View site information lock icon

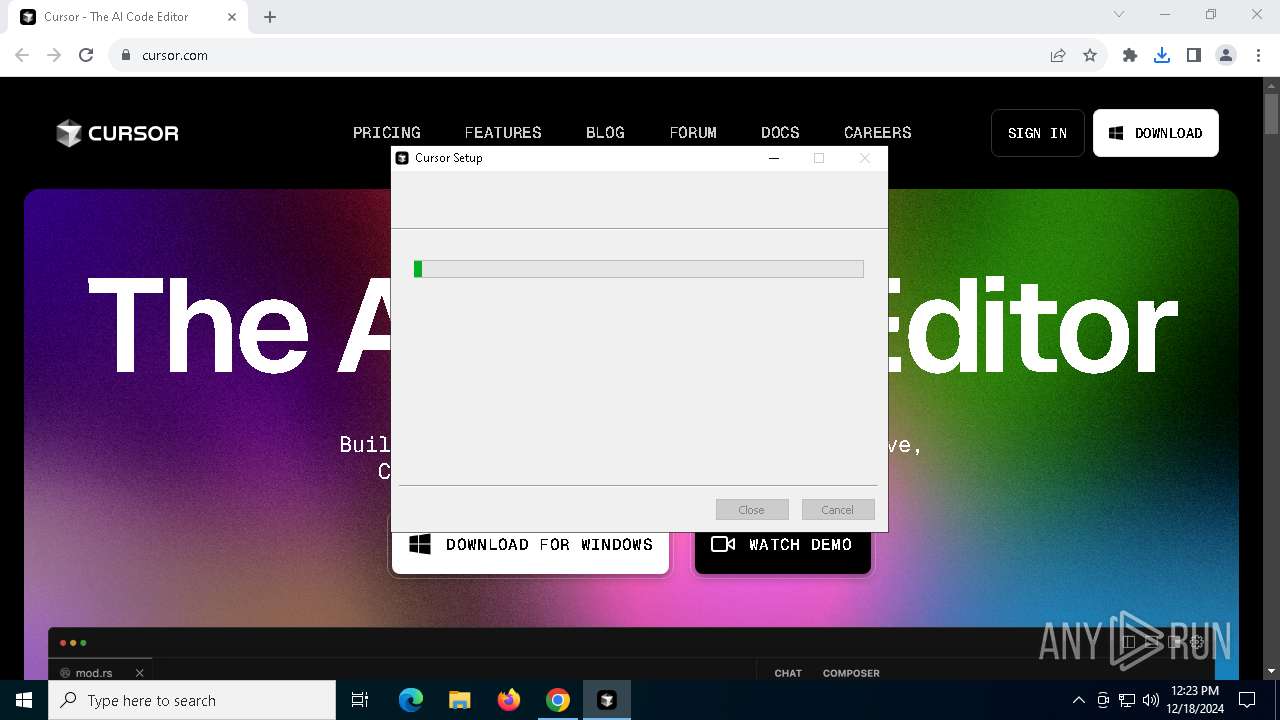tap(126, 55)
